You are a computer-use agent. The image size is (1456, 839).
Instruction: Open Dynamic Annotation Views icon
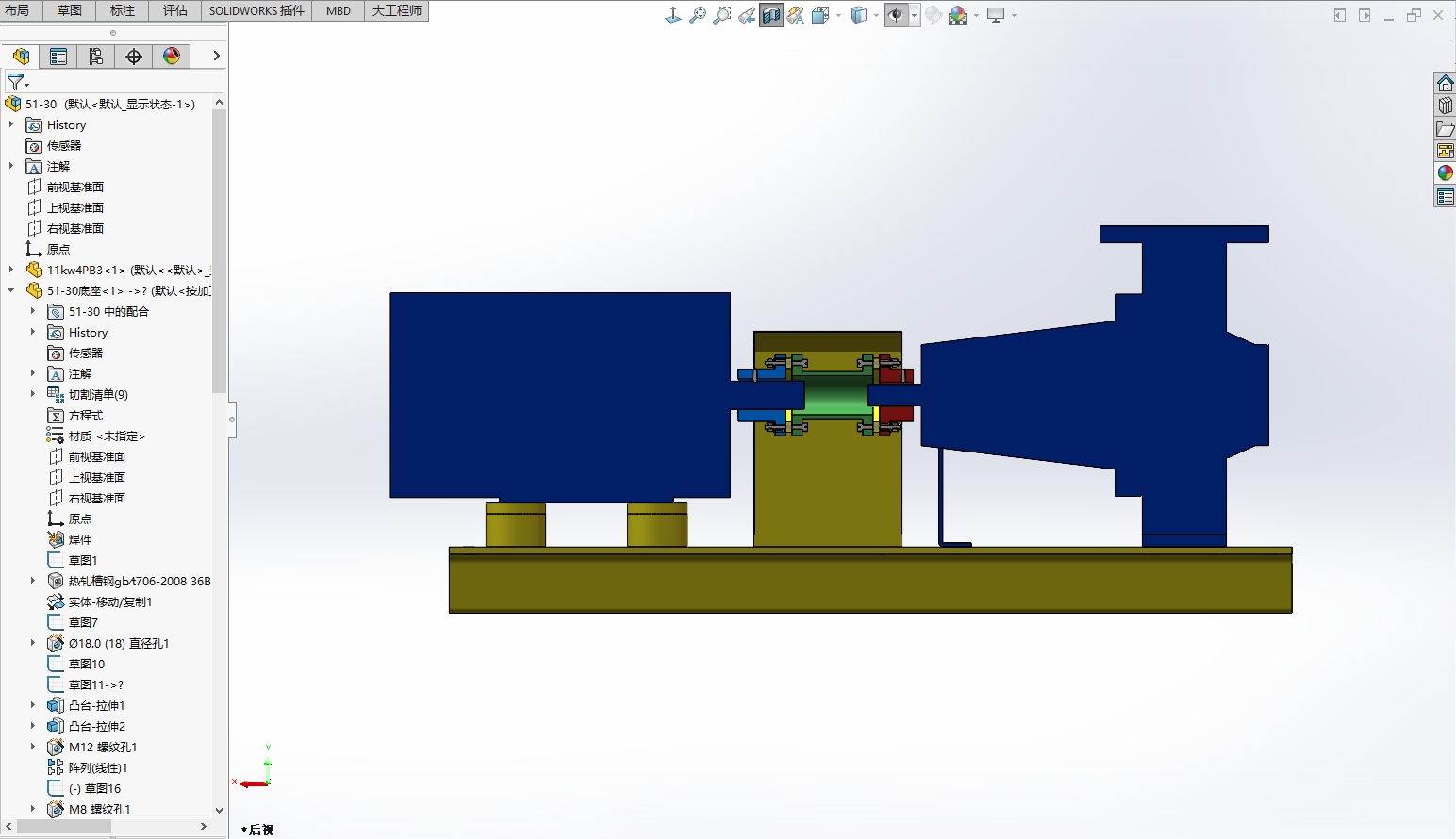[x=796, y=15]
